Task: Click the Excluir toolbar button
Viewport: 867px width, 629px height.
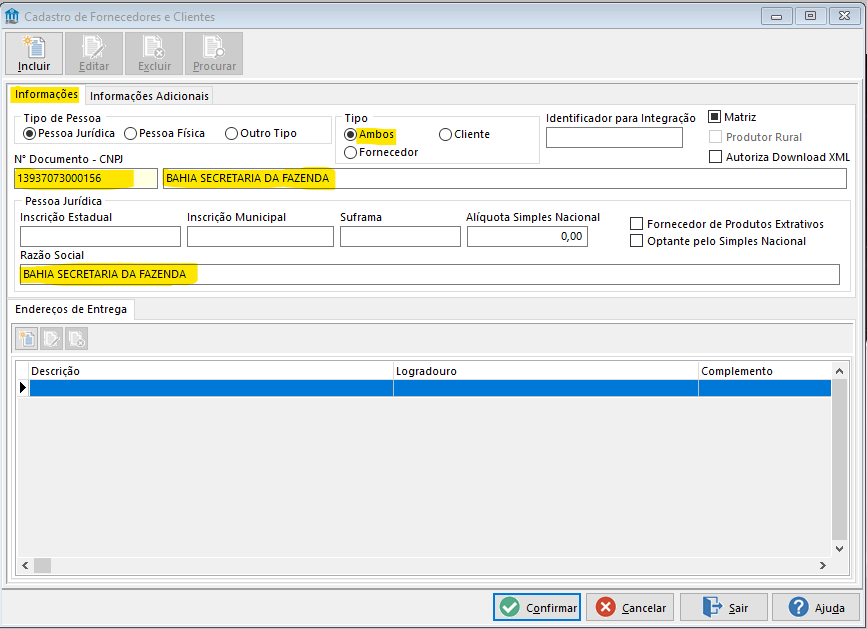Action: point(154,53)
